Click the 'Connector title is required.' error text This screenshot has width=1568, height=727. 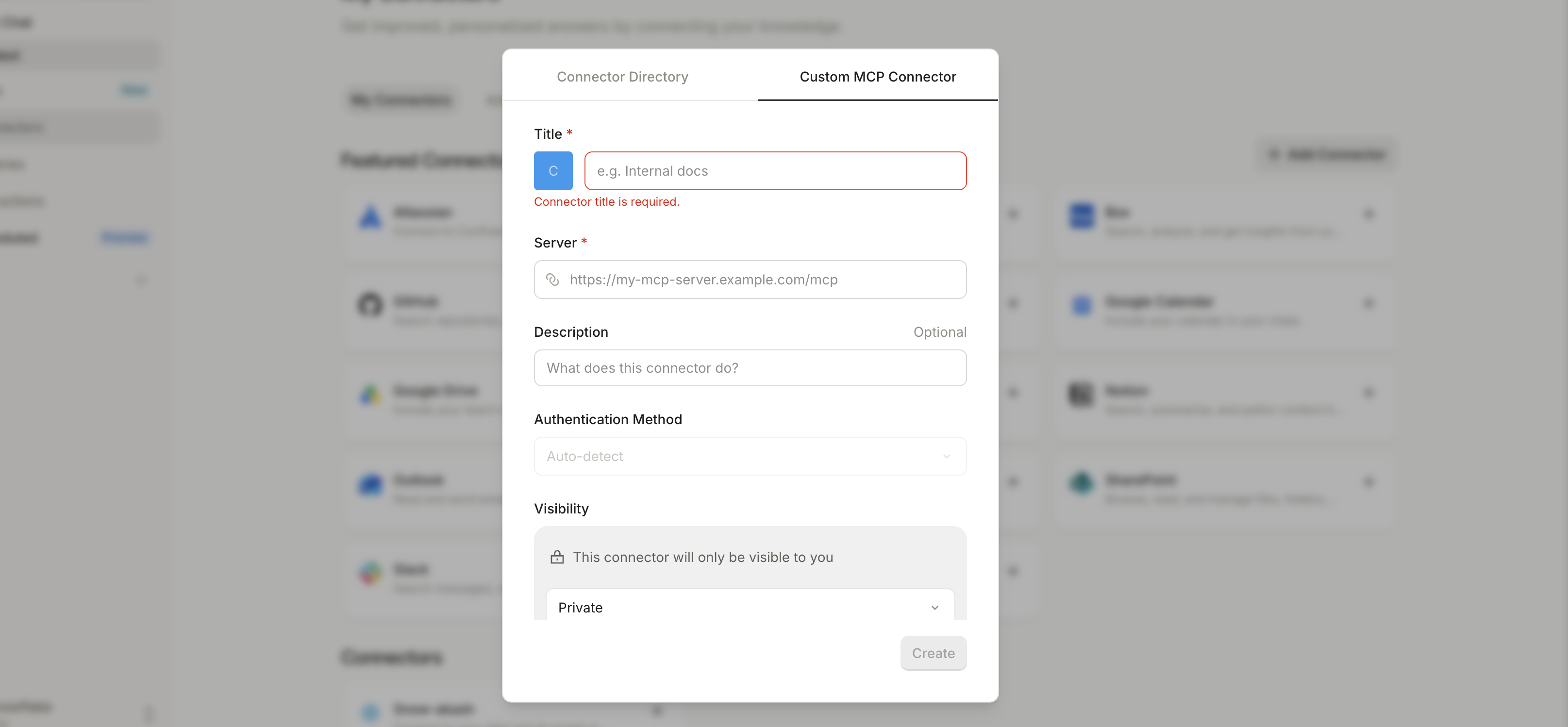point(606,202)
